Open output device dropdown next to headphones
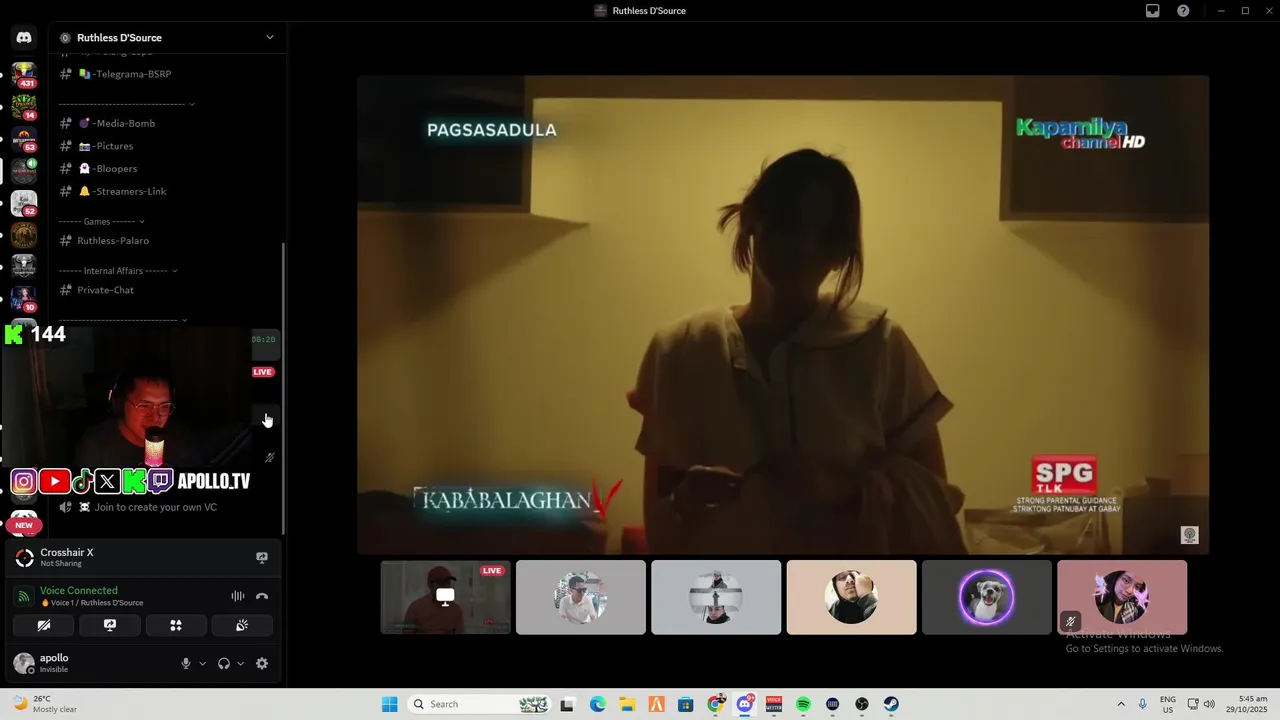This screenshot has height=720, width=1280. pyautogui.click(x=240, y=663)
